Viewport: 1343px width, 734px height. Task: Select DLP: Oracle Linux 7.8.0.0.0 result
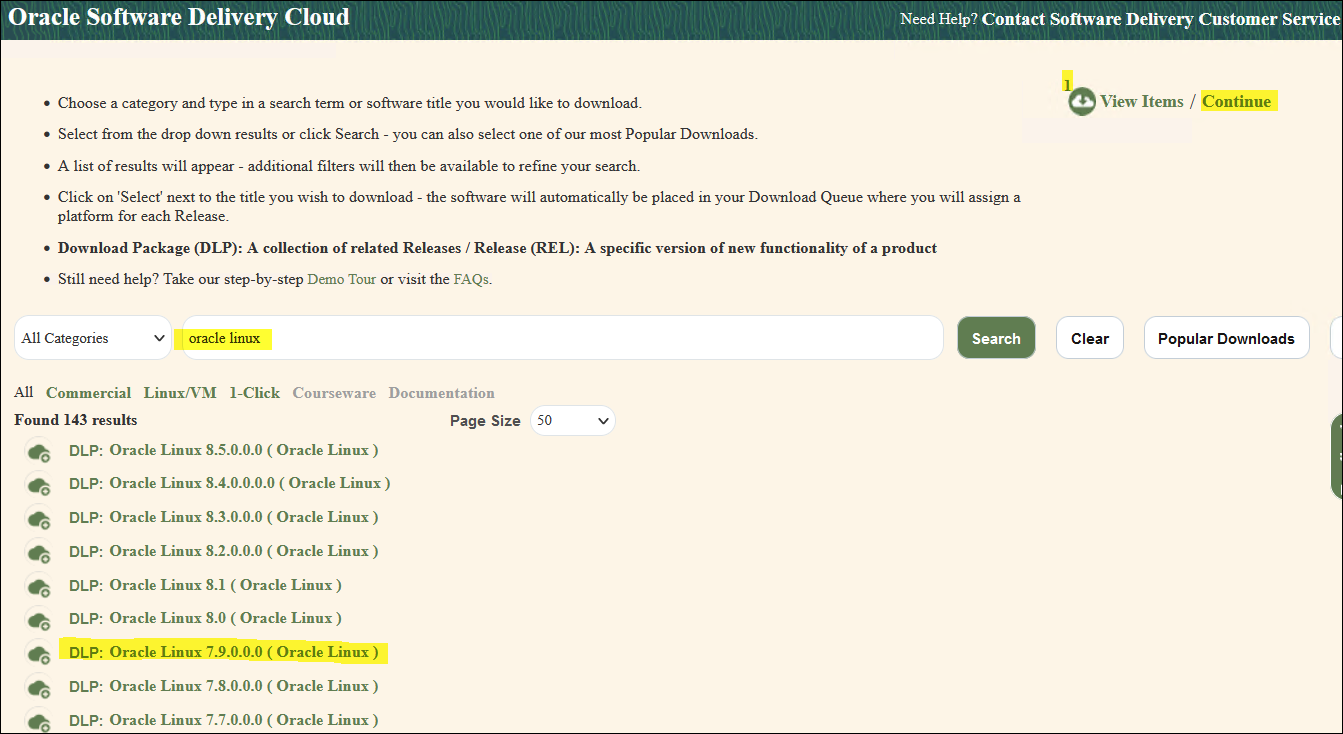click(x=223, y=686)
